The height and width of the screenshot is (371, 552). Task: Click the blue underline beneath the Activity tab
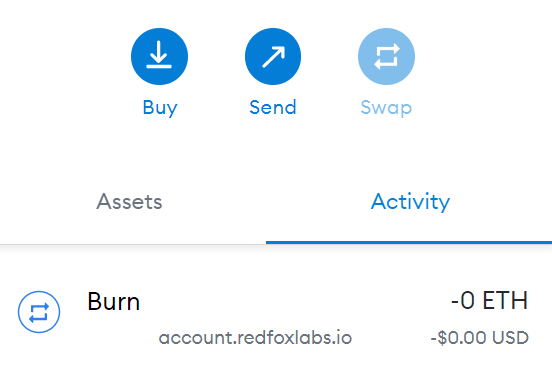click(x=409, y=243)
